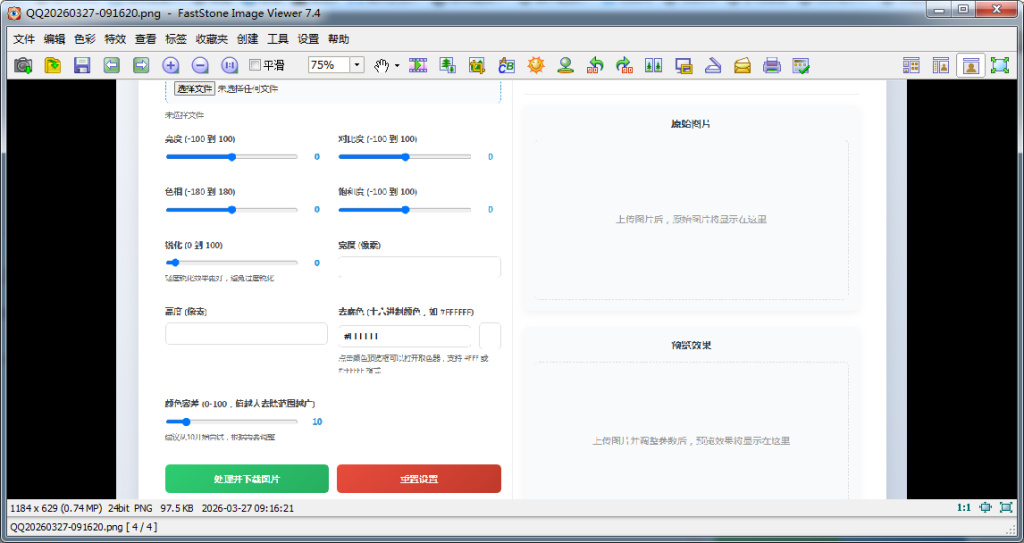The width and height of the screenshot is (1024, 543).
Task: Open the 创建 menu
Action: pos(248,39)
